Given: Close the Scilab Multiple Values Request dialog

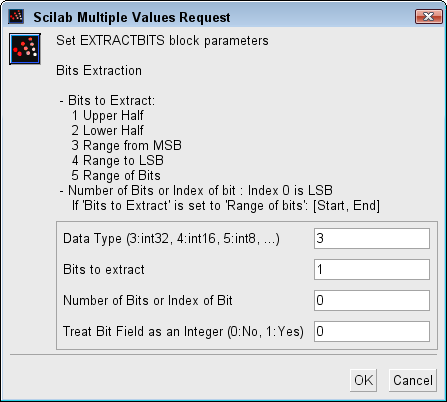Looking at the screenshot, I should click(428, 16).
